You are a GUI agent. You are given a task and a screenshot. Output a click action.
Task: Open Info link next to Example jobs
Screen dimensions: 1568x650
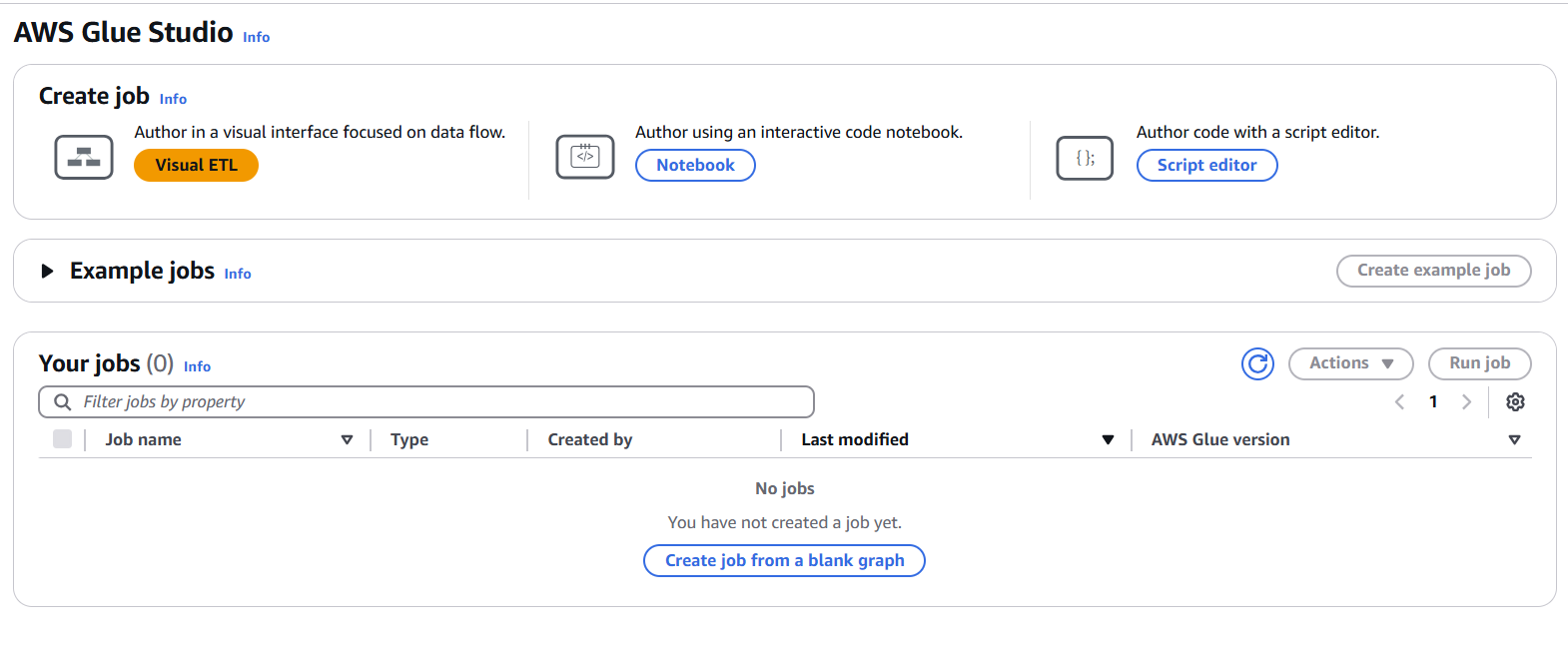[x=238, y=274]
